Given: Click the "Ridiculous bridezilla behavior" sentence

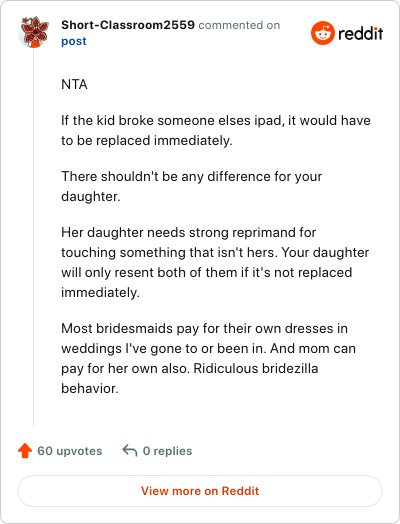Looking at the screenshot, I should point(189,378).
